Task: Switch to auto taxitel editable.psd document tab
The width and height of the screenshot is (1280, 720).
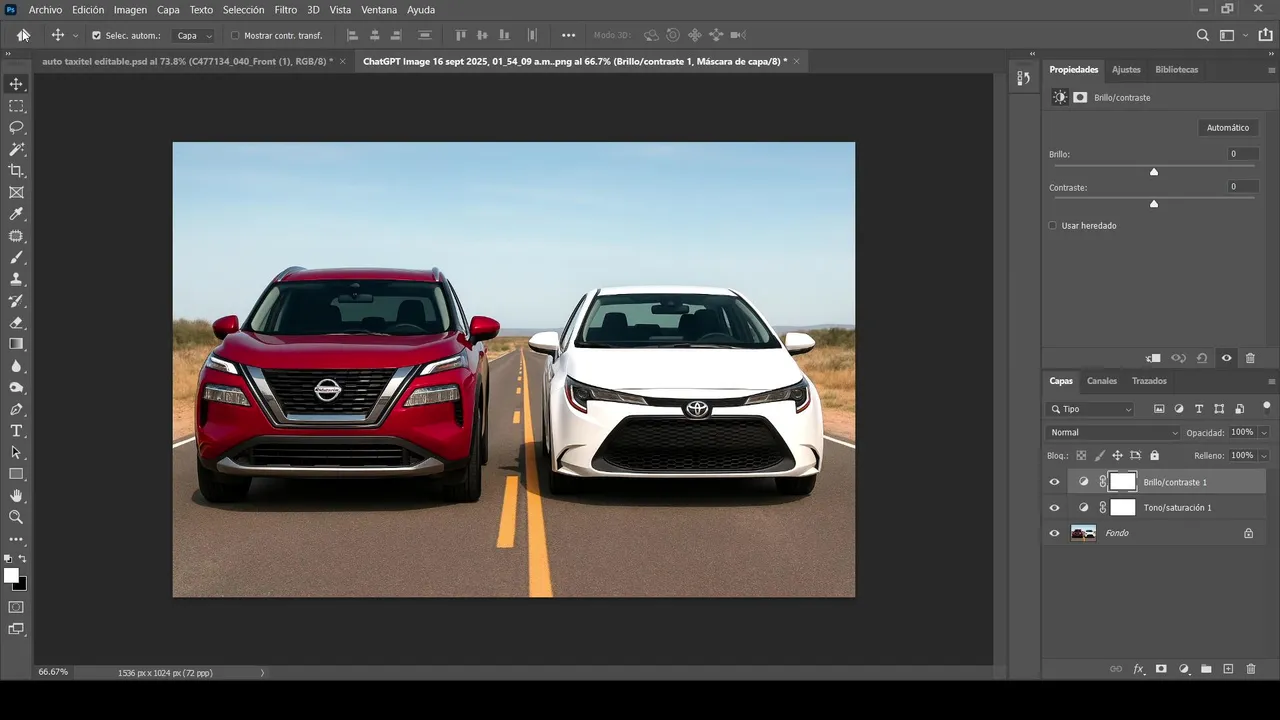Action: [x=187, y=61]
